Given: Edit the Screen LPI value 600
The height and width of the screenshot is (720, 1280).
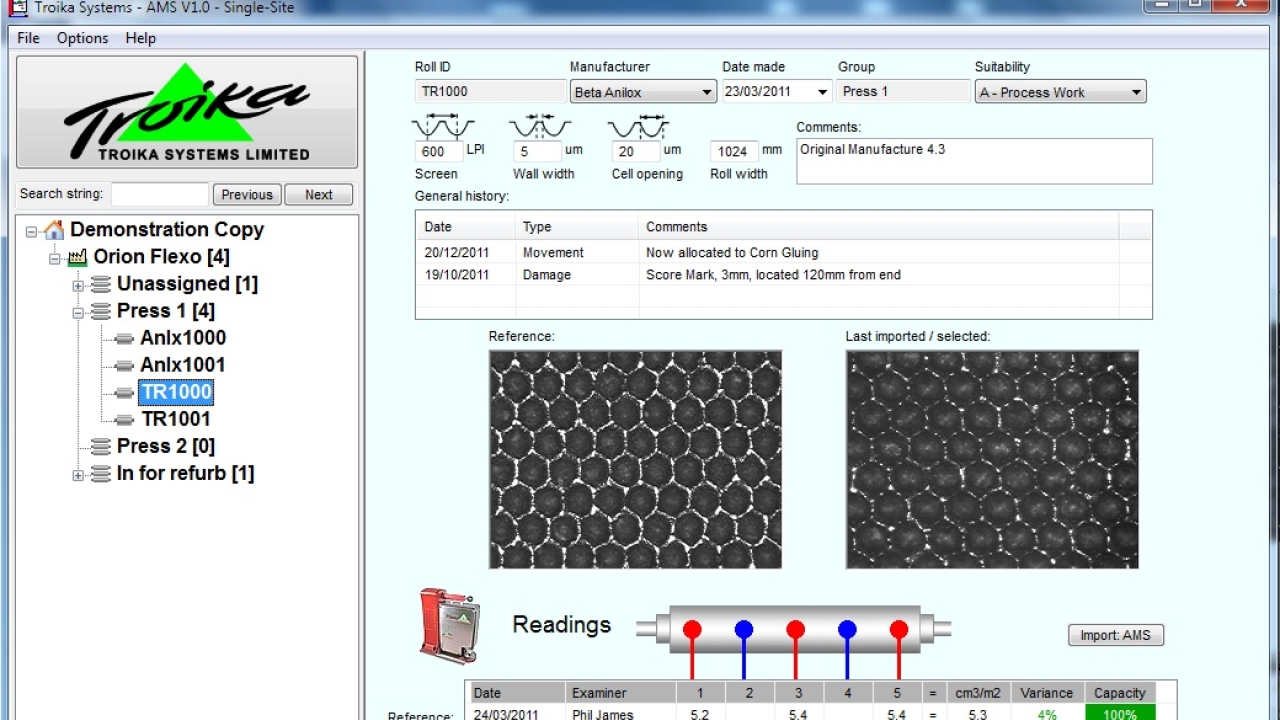Looking at the screenshot, I should point(439,152).
